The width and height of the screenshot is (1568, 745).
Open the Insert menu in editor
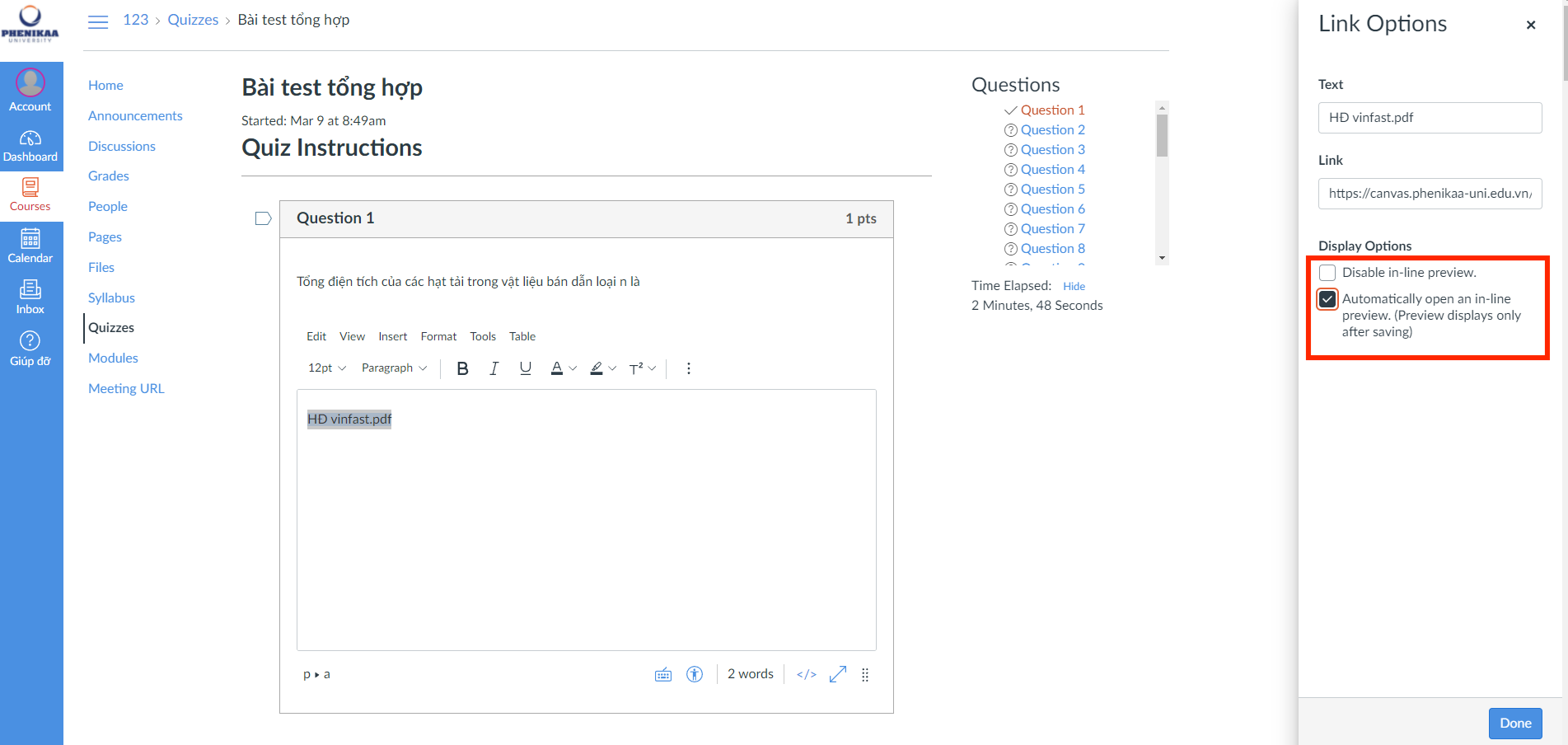tap(392, 336)
